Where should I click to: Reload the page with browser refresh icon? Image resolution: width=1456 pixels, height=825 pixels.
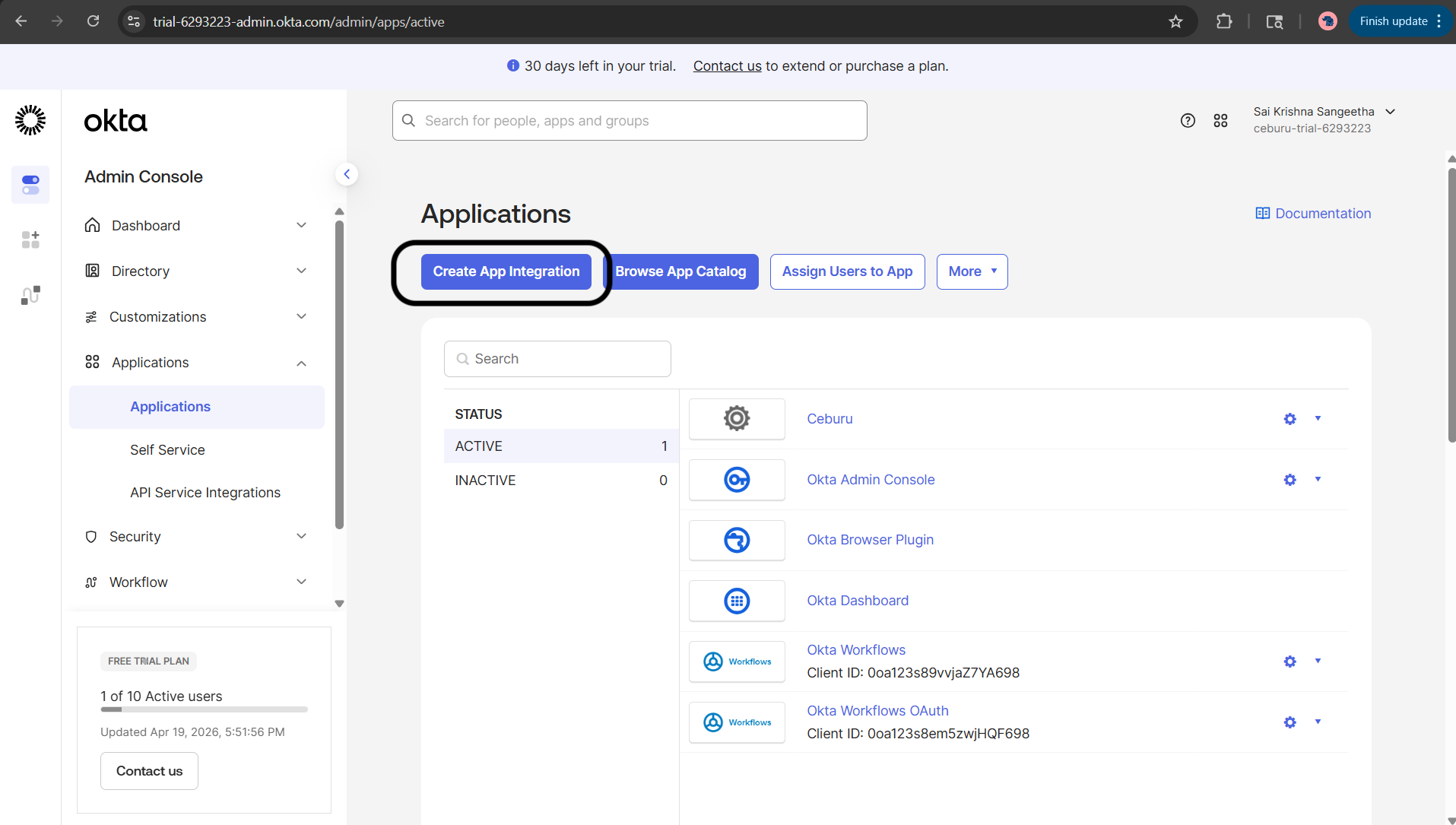click(x=93, y=21)
